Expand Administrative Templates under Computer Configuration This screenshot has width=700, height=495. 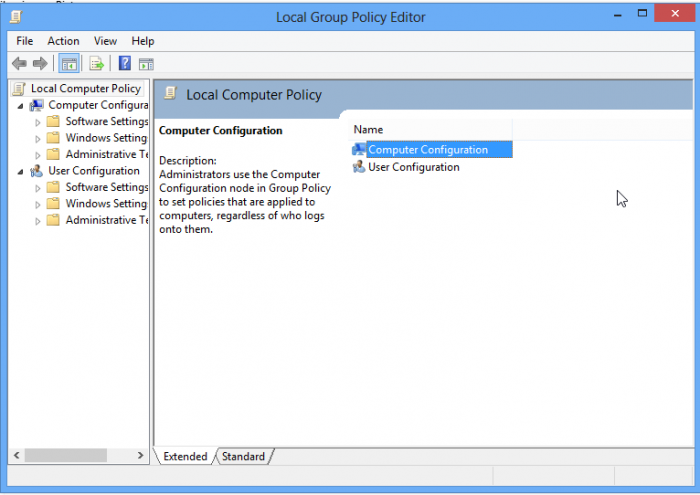38,155
